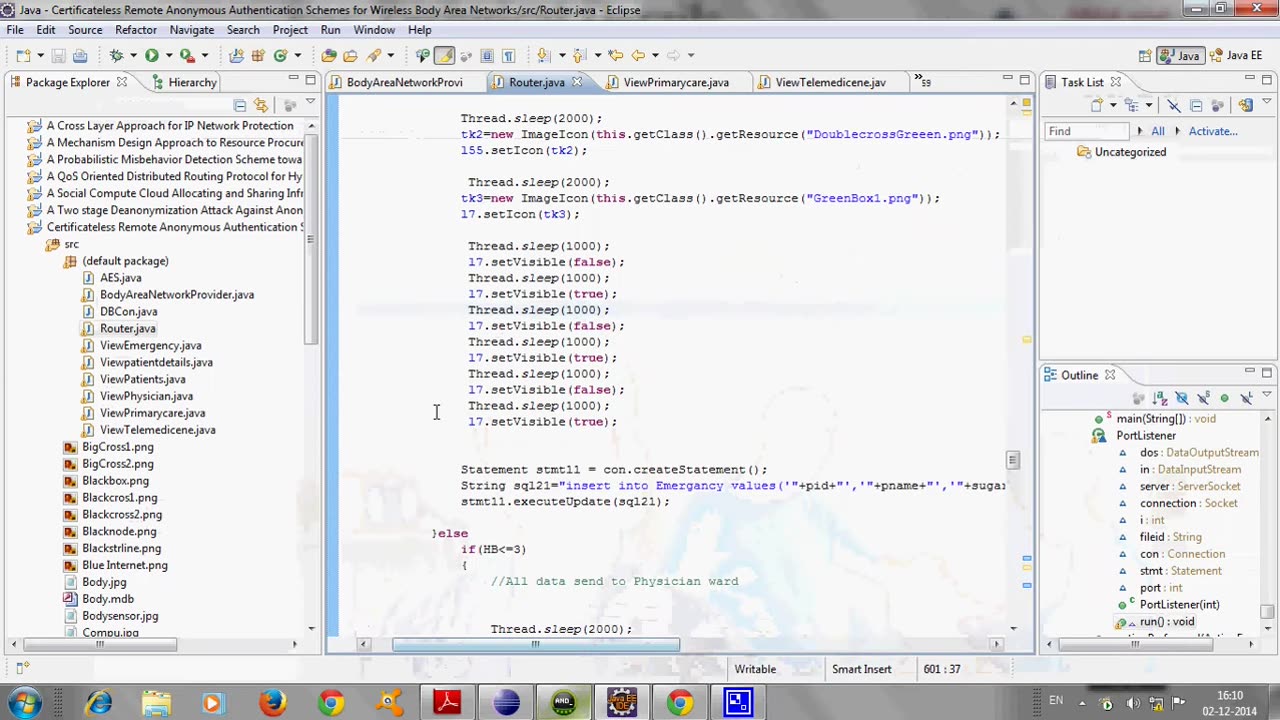The image size is (1280, 720).
Task: Open the Outline view menu triangle
Action: 1267,394
